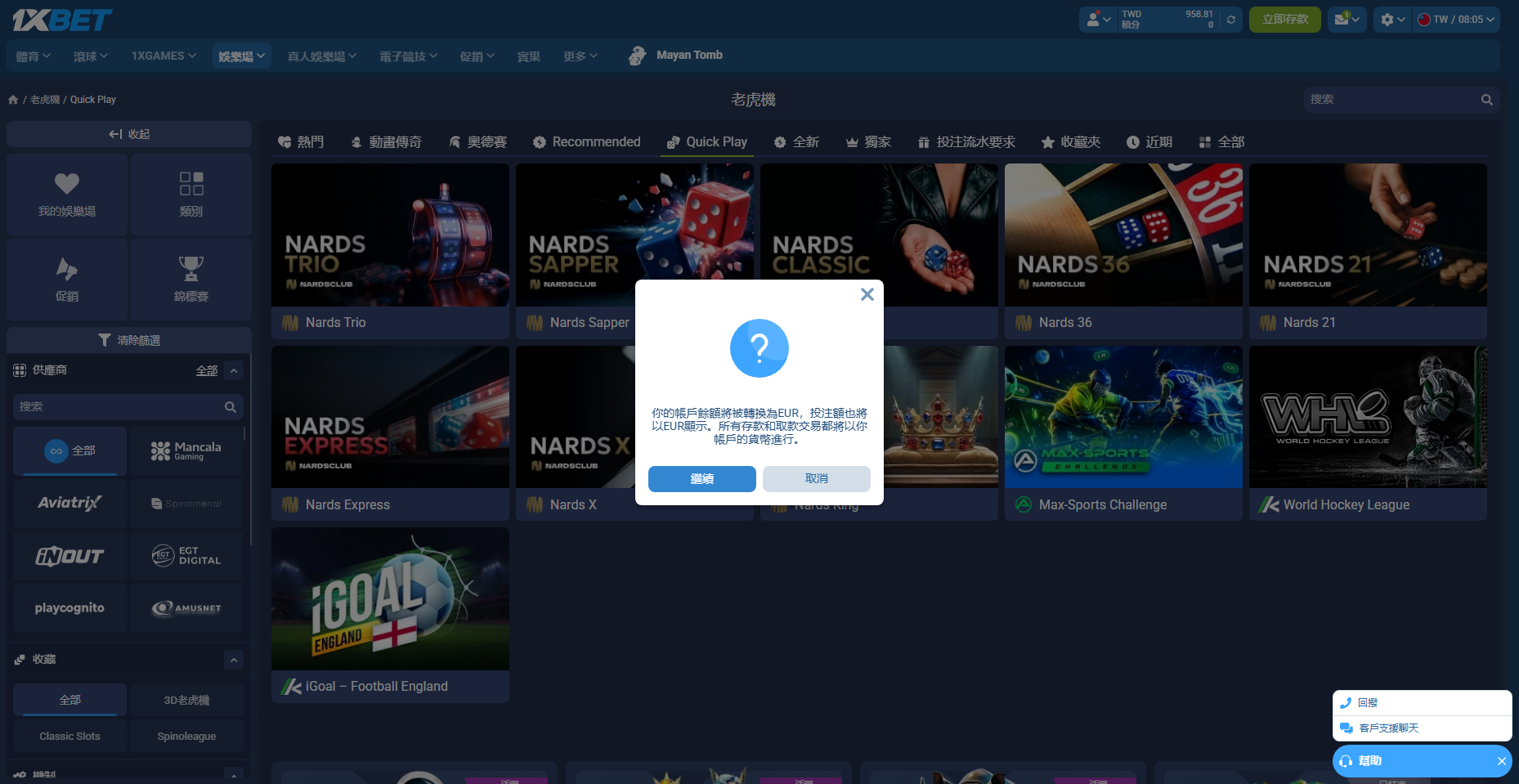Select the Spinoleague collection

point(186,736)
